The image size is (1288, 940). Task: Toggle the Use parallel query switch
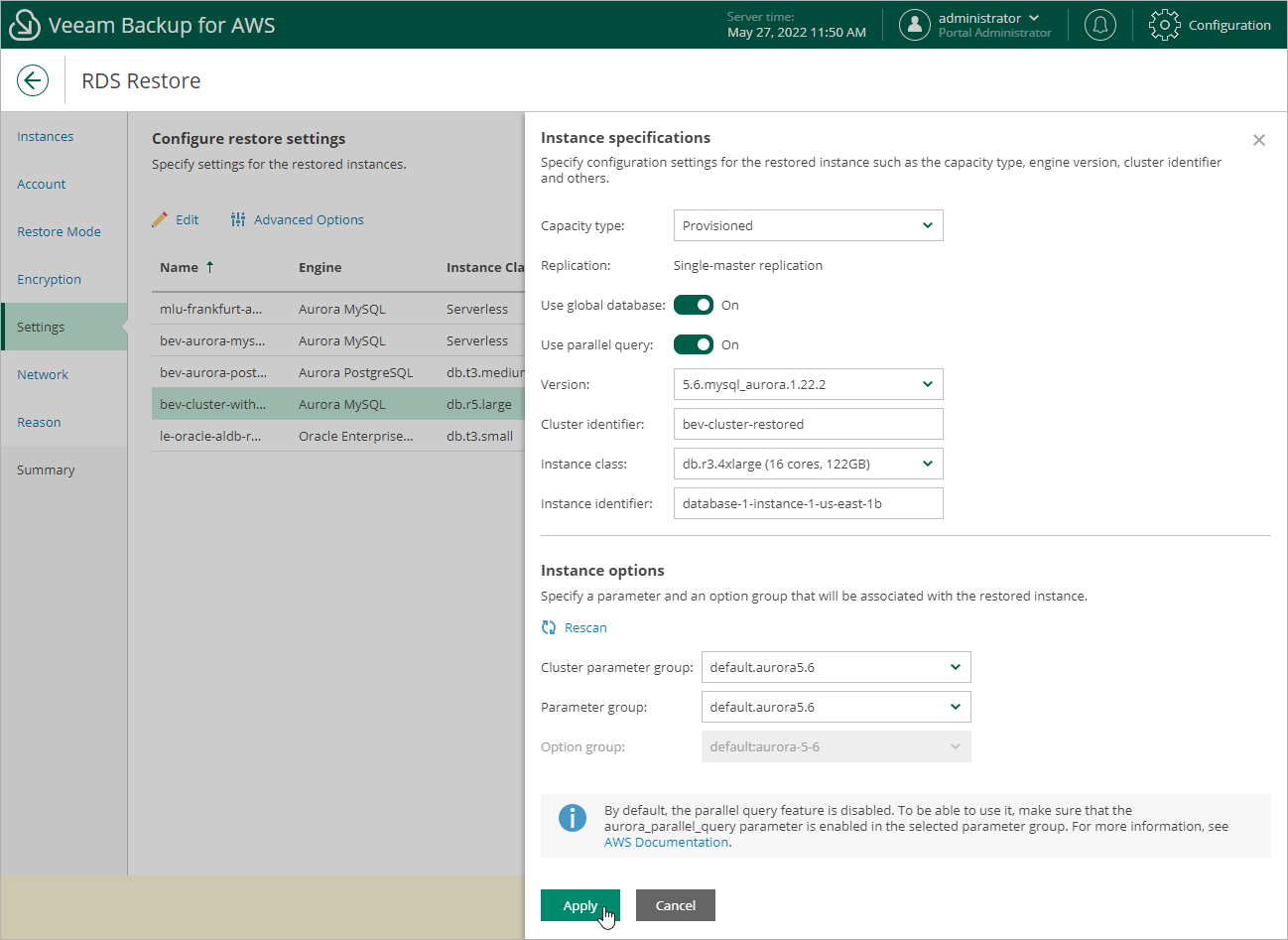pyautogui.click(x=694, y=344)
